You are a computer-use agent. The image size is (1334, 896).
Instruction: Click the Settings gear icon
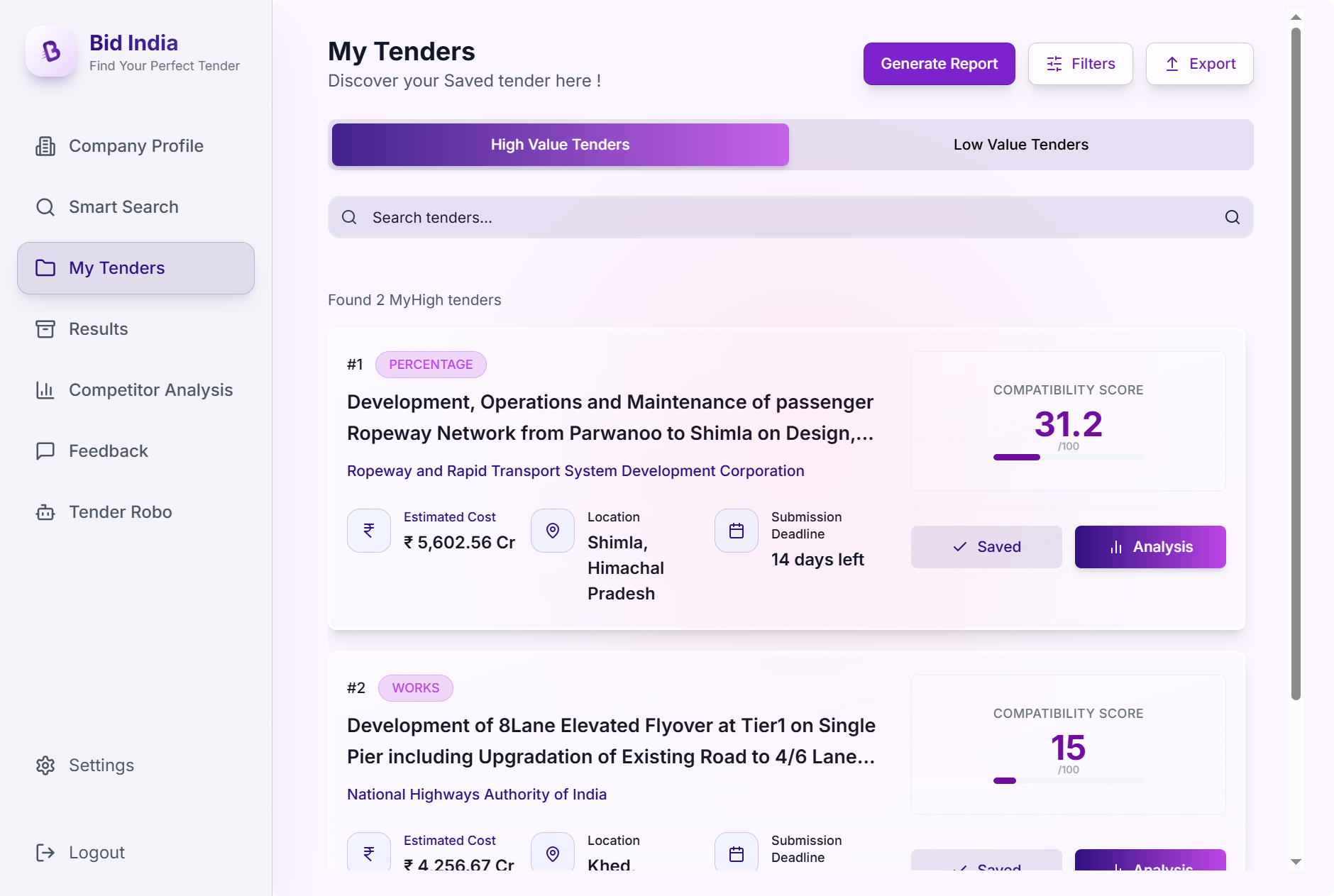coord(45,765)
